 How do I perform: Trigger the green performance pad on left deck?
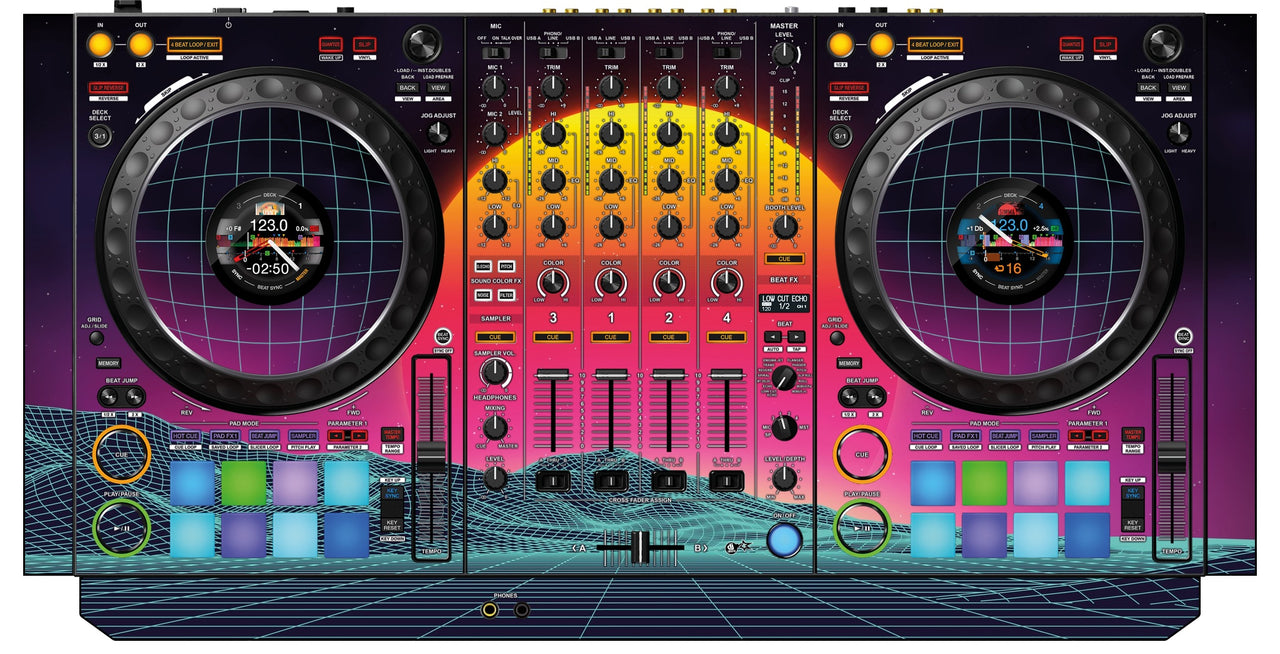pos(245,483)
